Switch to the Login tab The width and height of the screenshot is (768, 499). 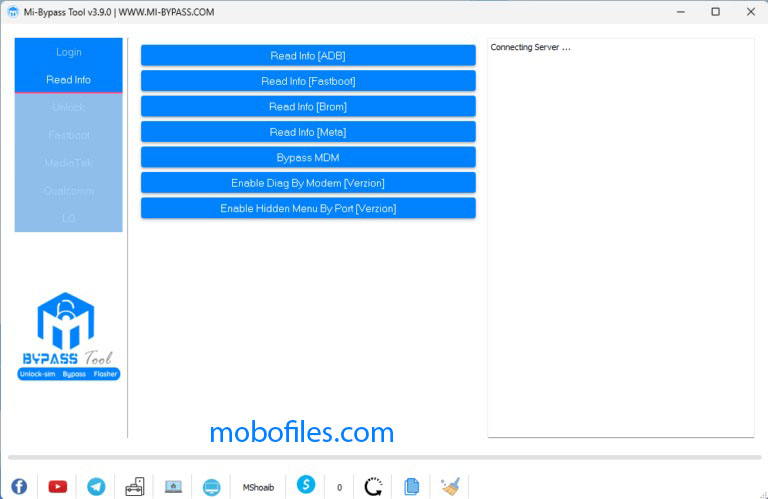(x=69, y=52)
